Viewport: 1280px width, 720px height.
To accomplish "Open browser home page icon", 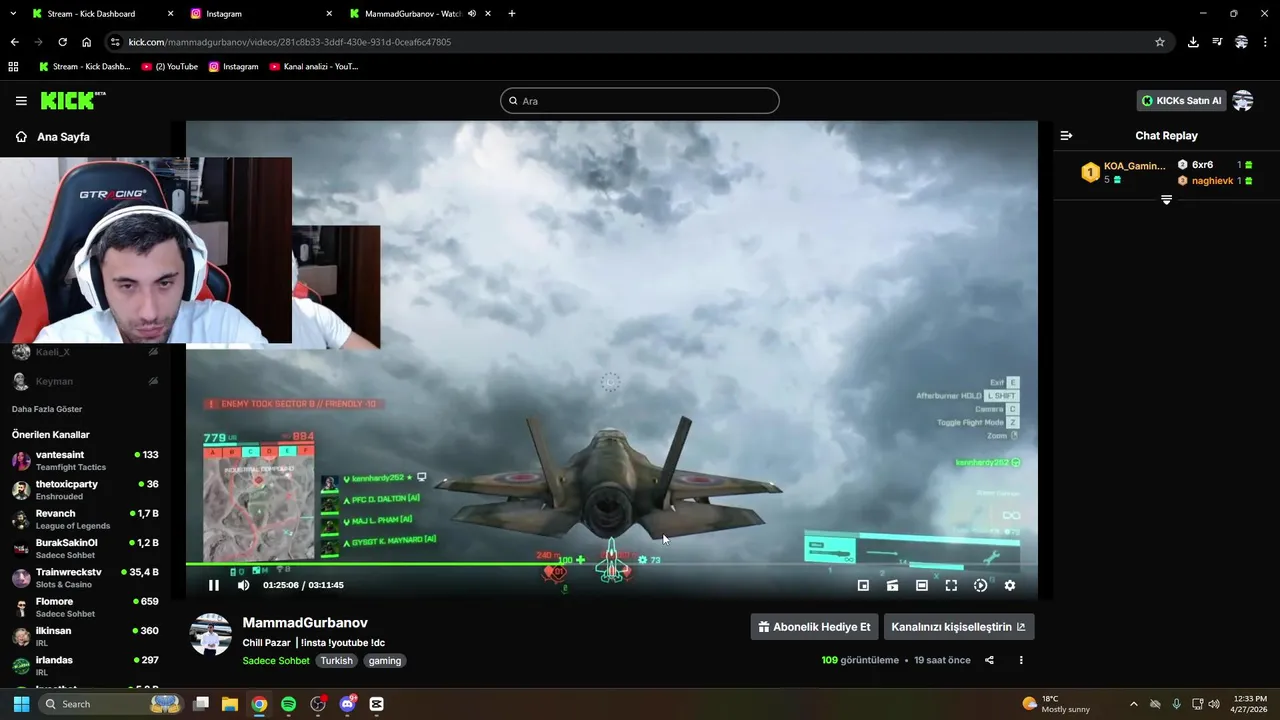I will point(86,42).
